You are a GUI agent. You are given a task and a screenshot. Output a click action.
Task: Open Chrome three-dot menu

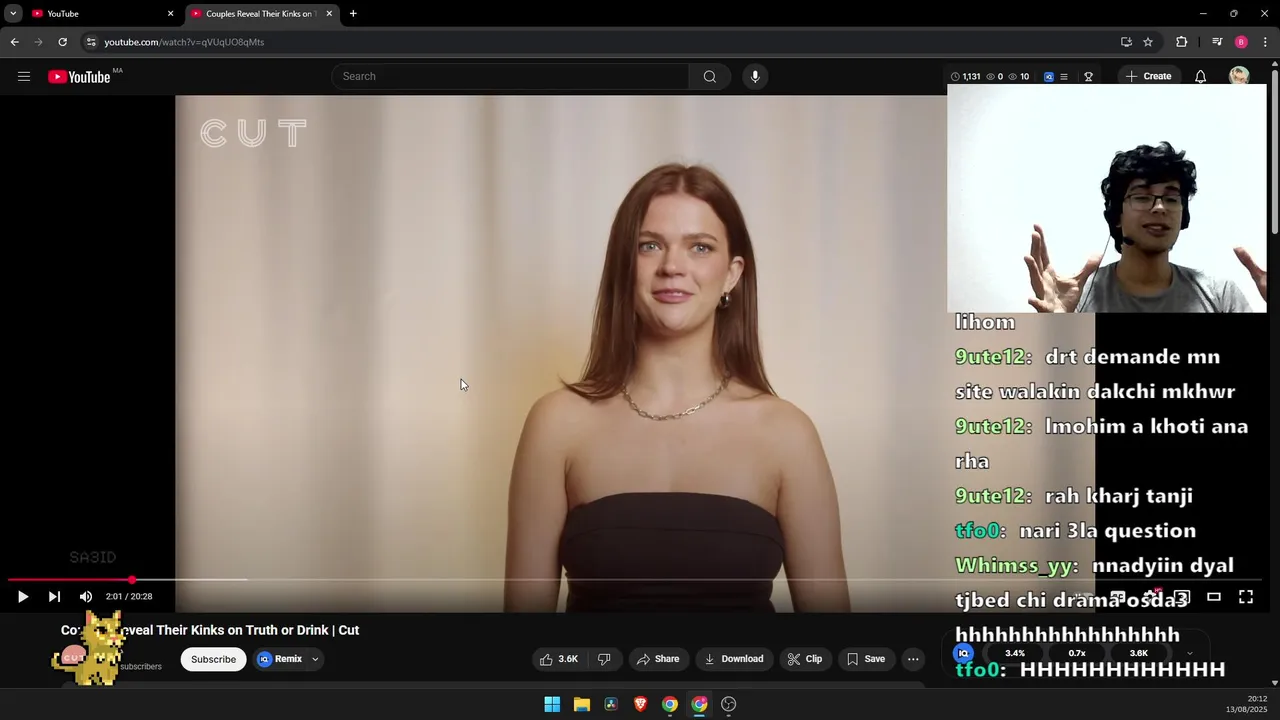pos(1265,42)
